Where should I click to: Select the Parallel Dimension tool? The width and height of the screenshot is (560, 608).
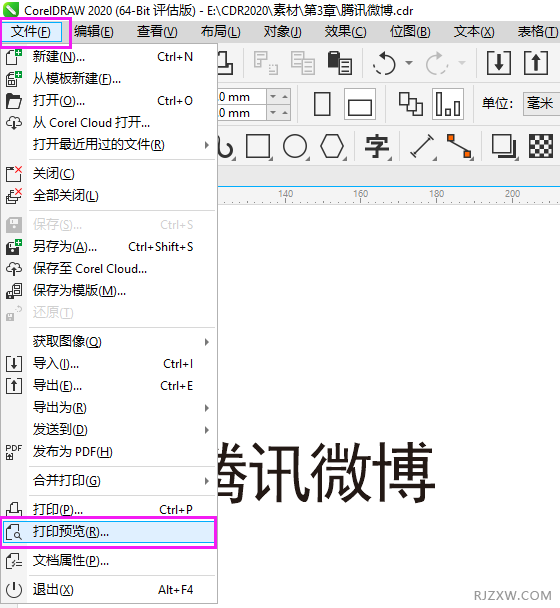pos(422,147)
